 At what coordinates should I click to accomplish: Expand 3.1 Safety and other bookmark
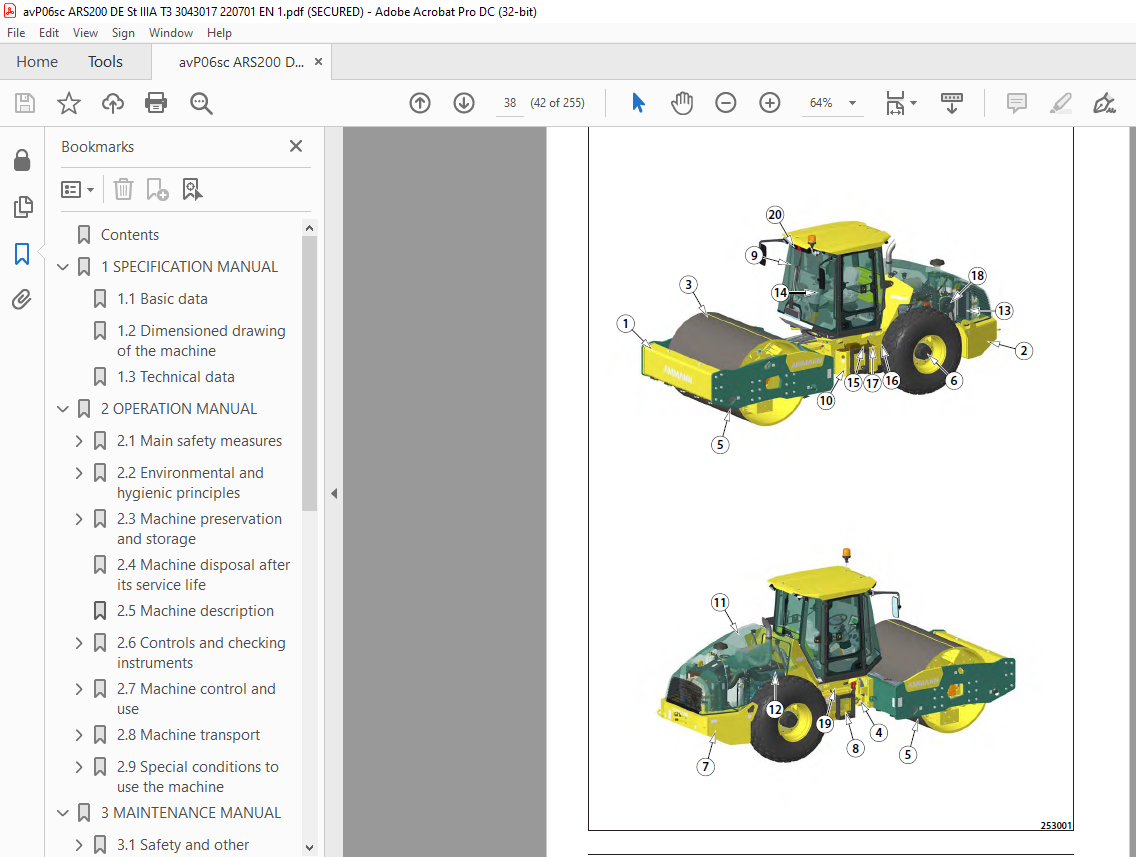coord(79,845)
